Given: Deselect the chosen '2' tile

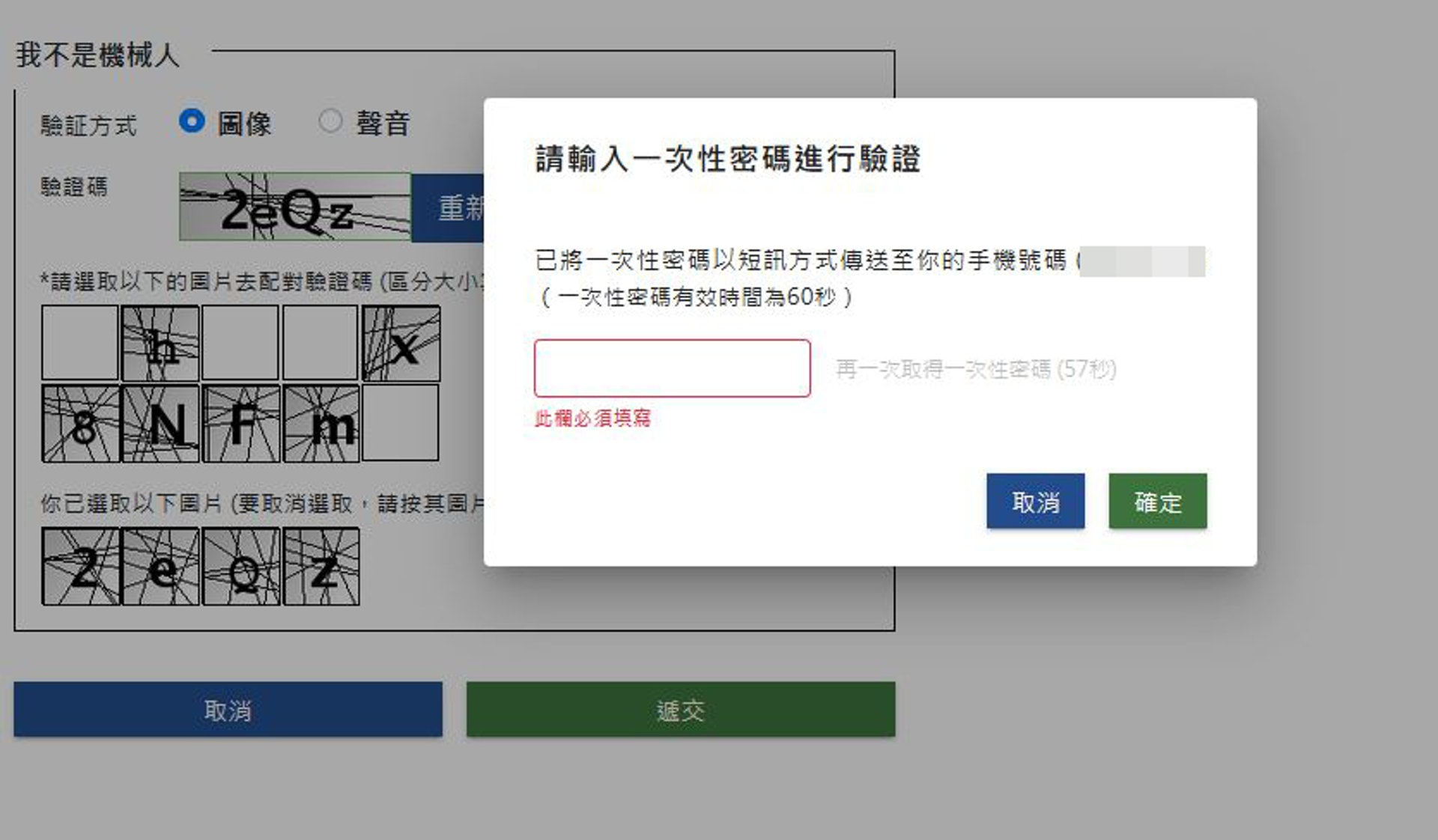Looking at the screenshot, I should coord(80,566).
